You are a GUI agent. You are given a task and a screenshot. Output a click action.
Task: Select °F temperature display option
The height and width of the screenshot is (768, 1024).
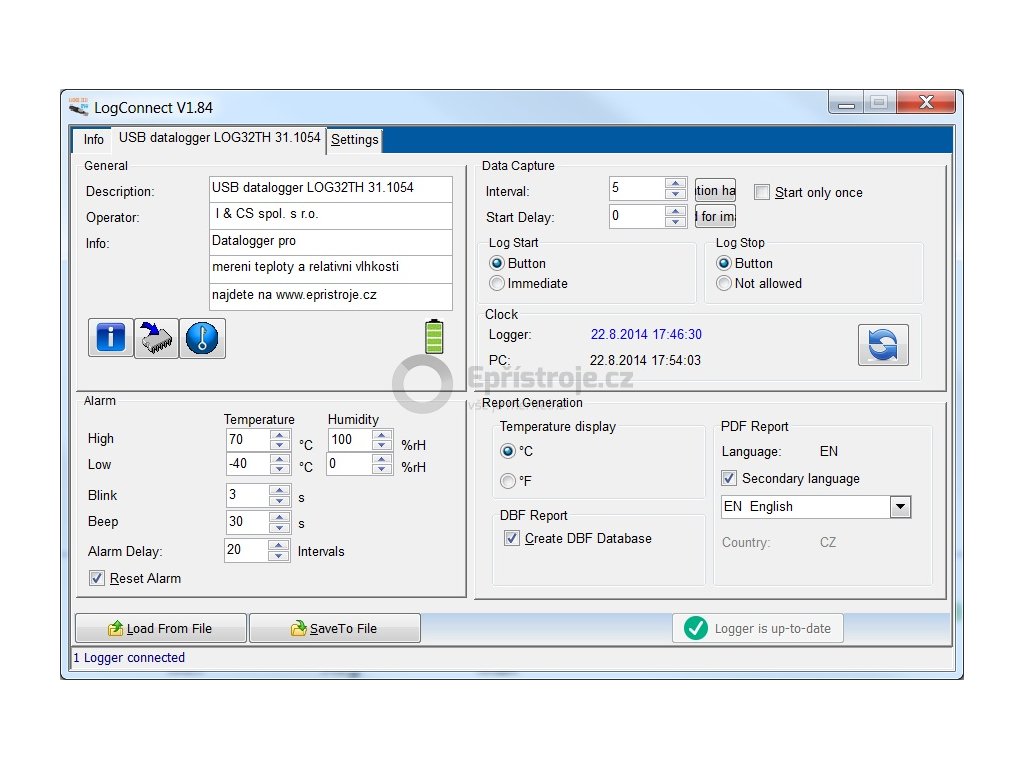508,481
